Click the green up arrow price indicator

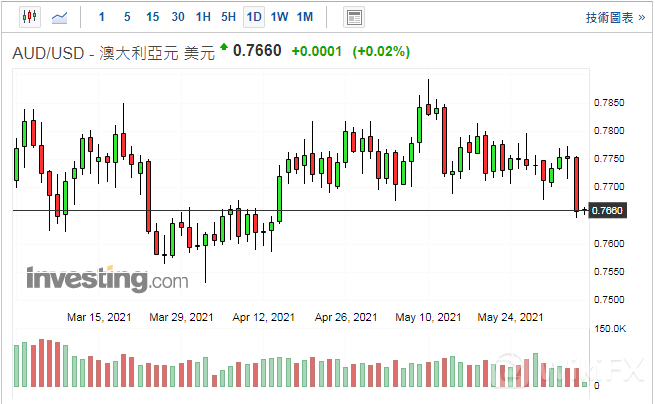(224, 46)
